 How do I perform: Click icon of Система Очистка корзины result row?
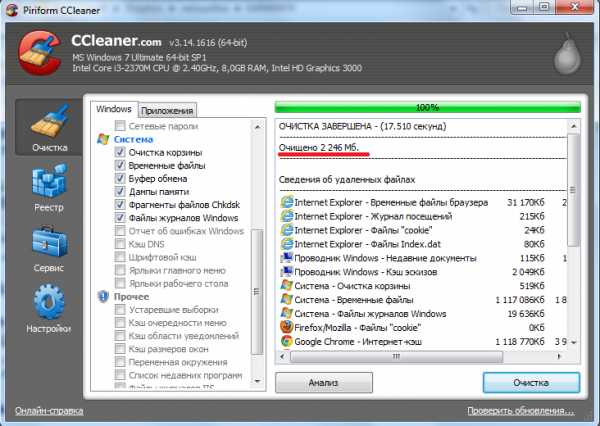pos(287,286)
